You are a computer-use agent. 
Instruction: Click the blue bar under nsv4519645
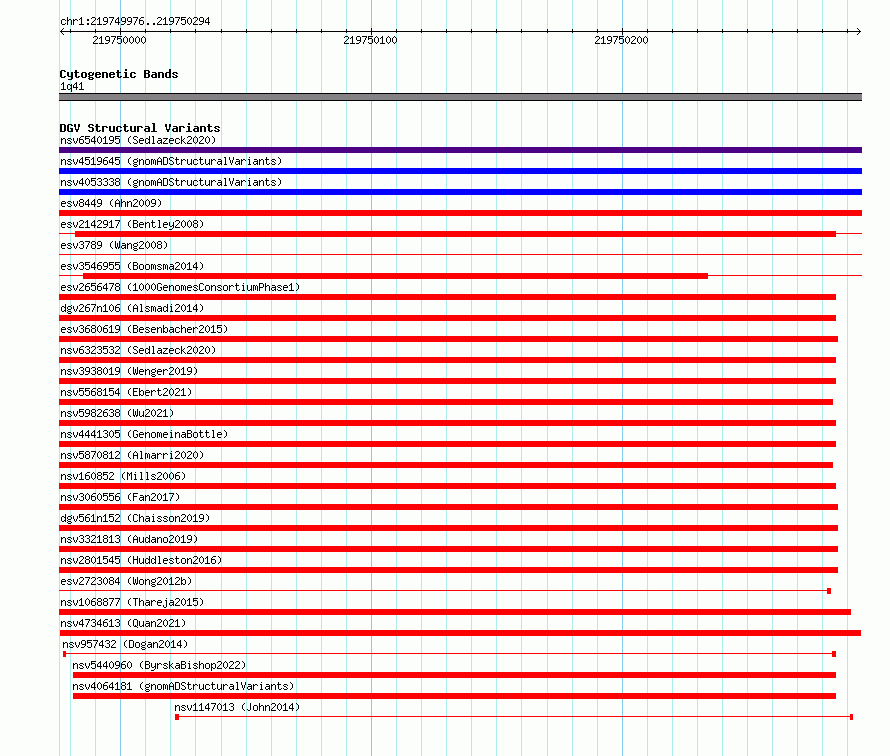pyautogui.click(x=460, y=171)
